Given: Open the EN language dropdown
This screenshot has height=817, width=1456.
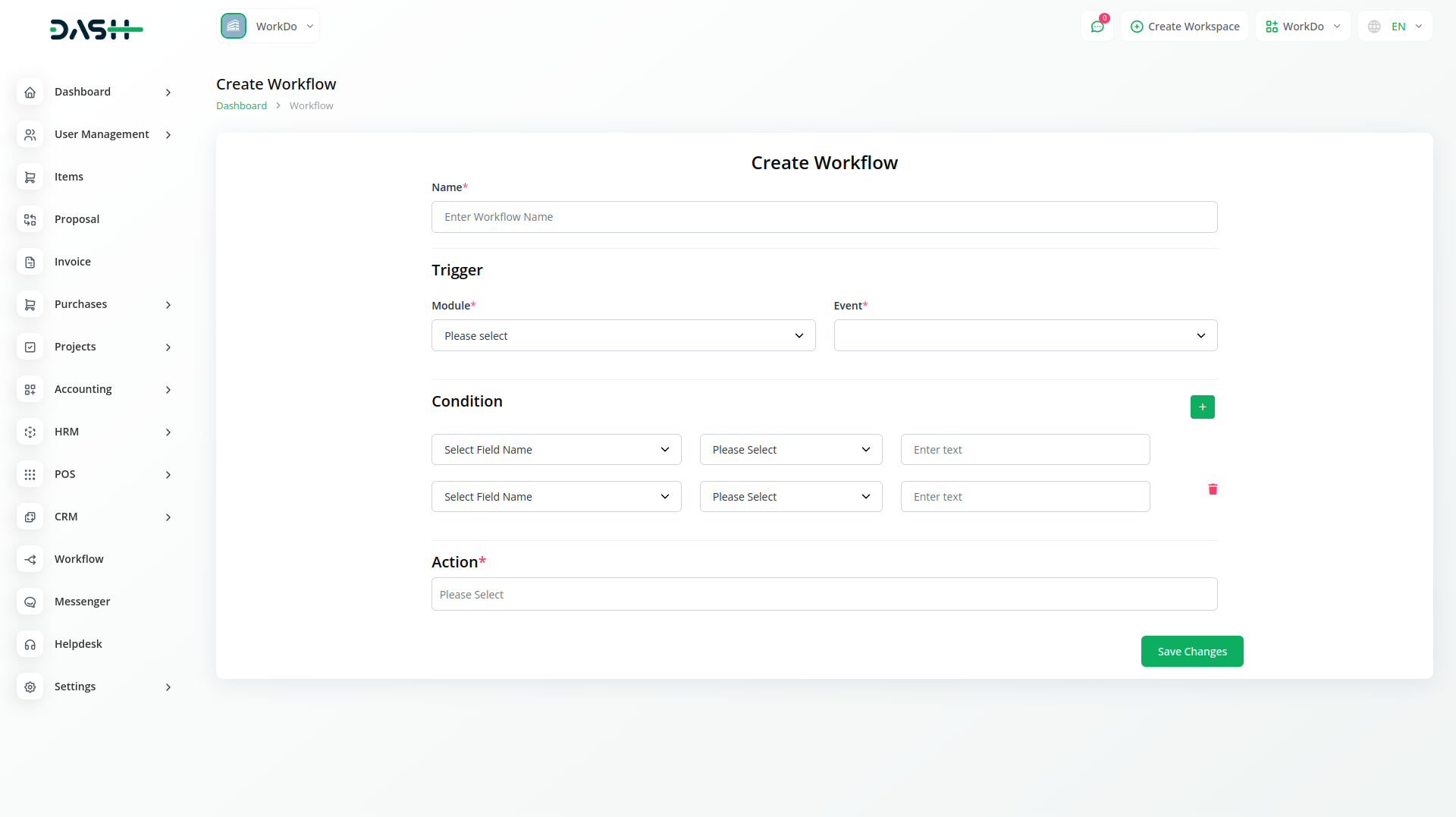Looking at the screenshot, I should tap(1395, 27).
